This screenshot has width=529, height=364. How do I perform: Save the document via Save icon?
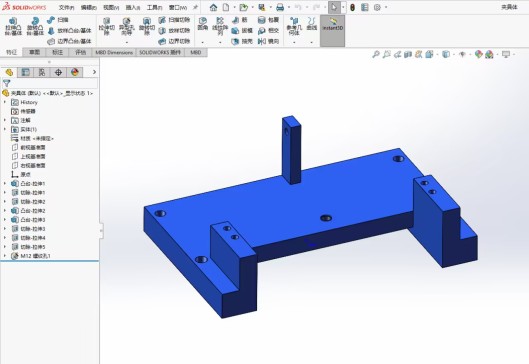pos(261,7)
